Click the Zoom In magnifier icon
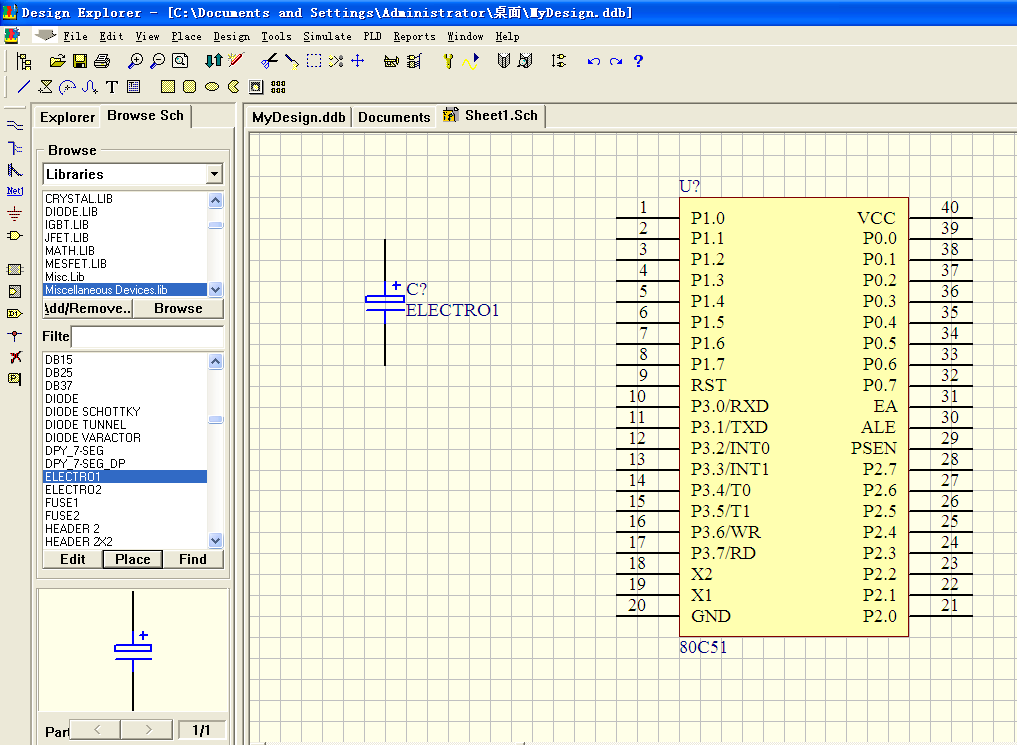 pos(136,61)
